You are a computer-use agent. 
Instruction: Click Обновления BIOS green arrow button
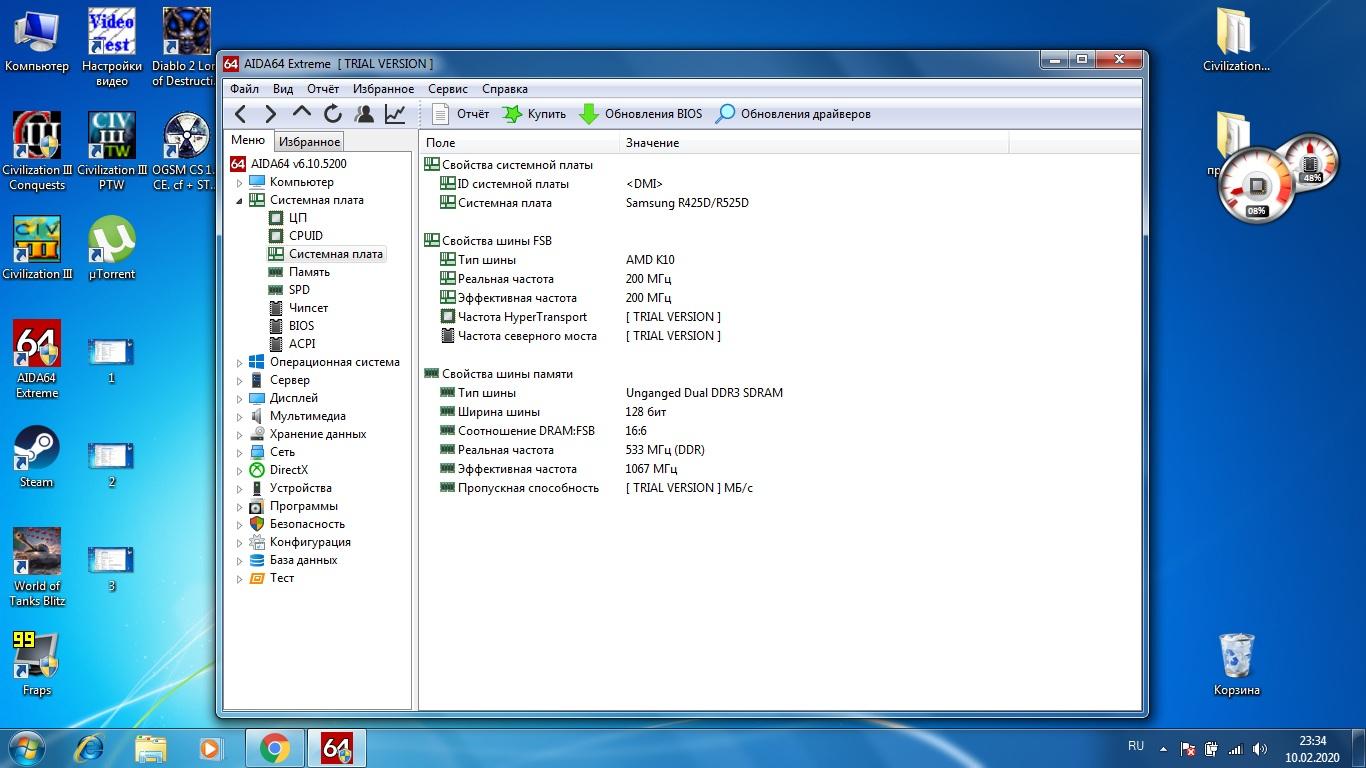click(641, 114)
